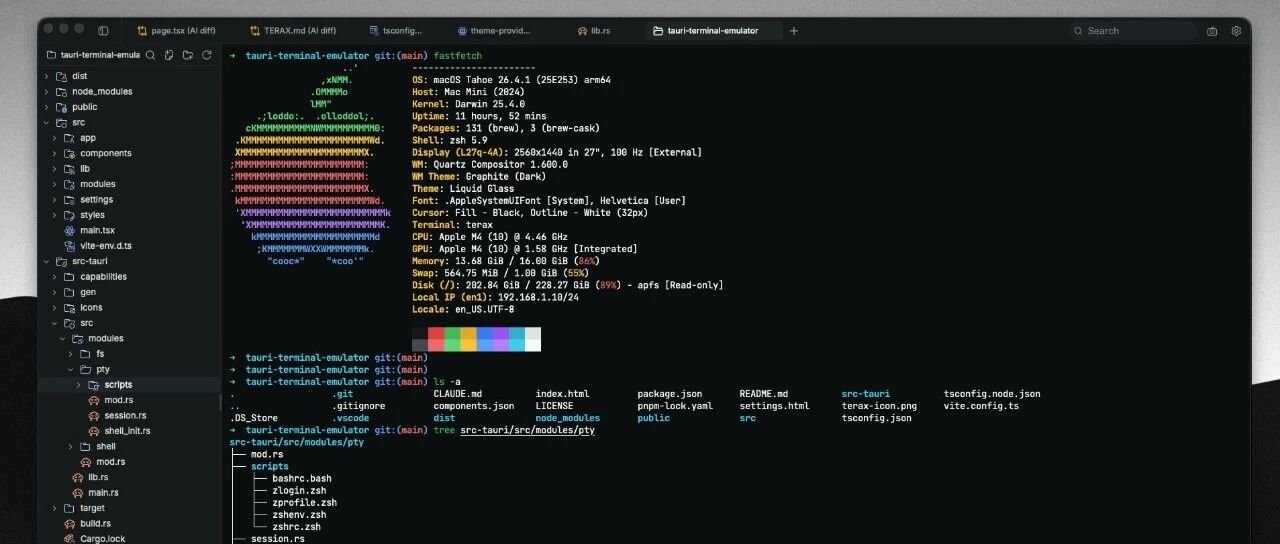Expand the scripts folder chevron
Image resolution: width=1280 pixels, height=544 pixels.
79,384
